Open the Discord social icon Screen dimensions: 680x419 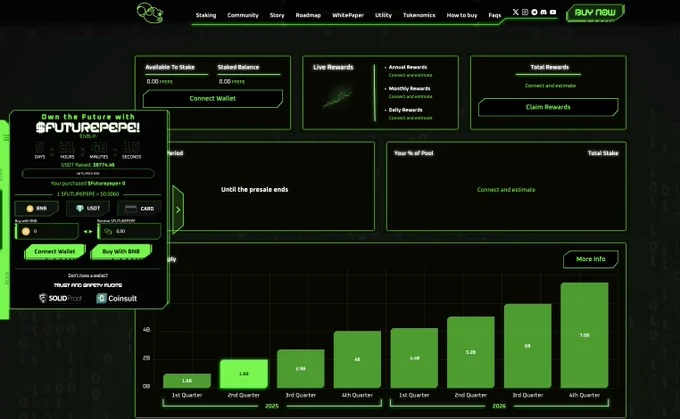[x=543, y=12]
